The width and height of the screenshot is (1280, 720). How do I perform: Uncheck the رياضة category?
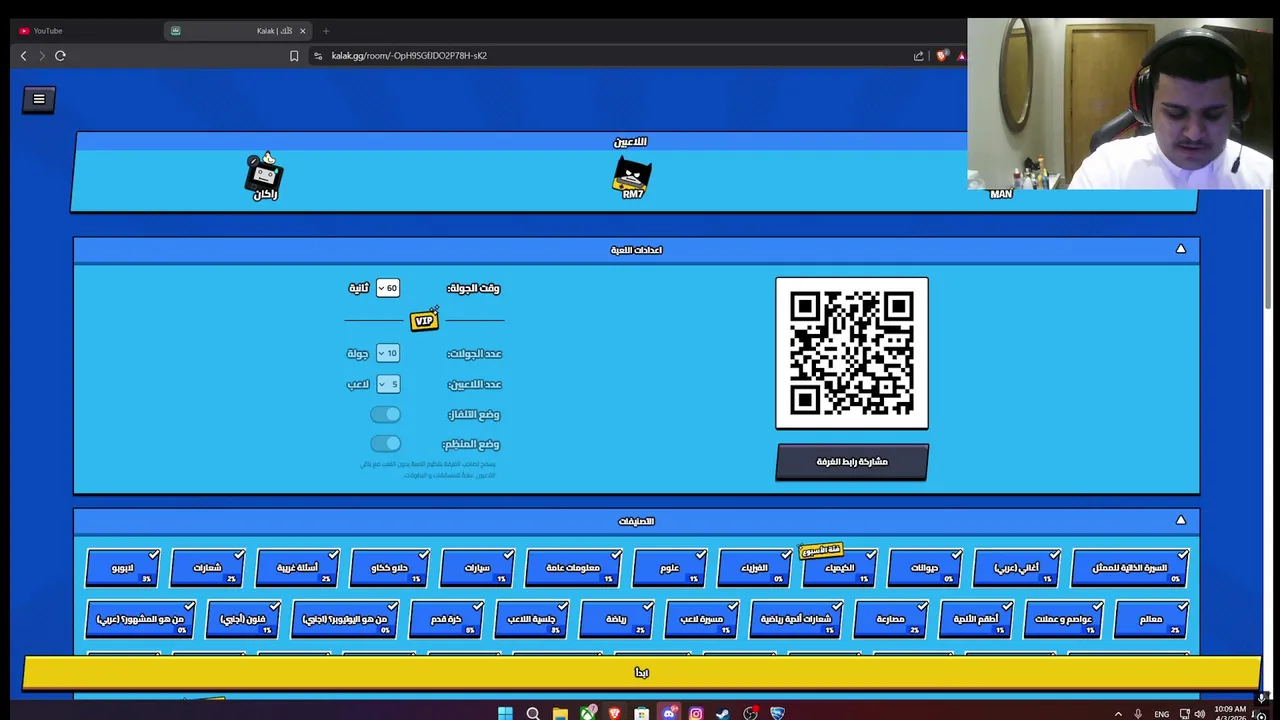point(616,619)
